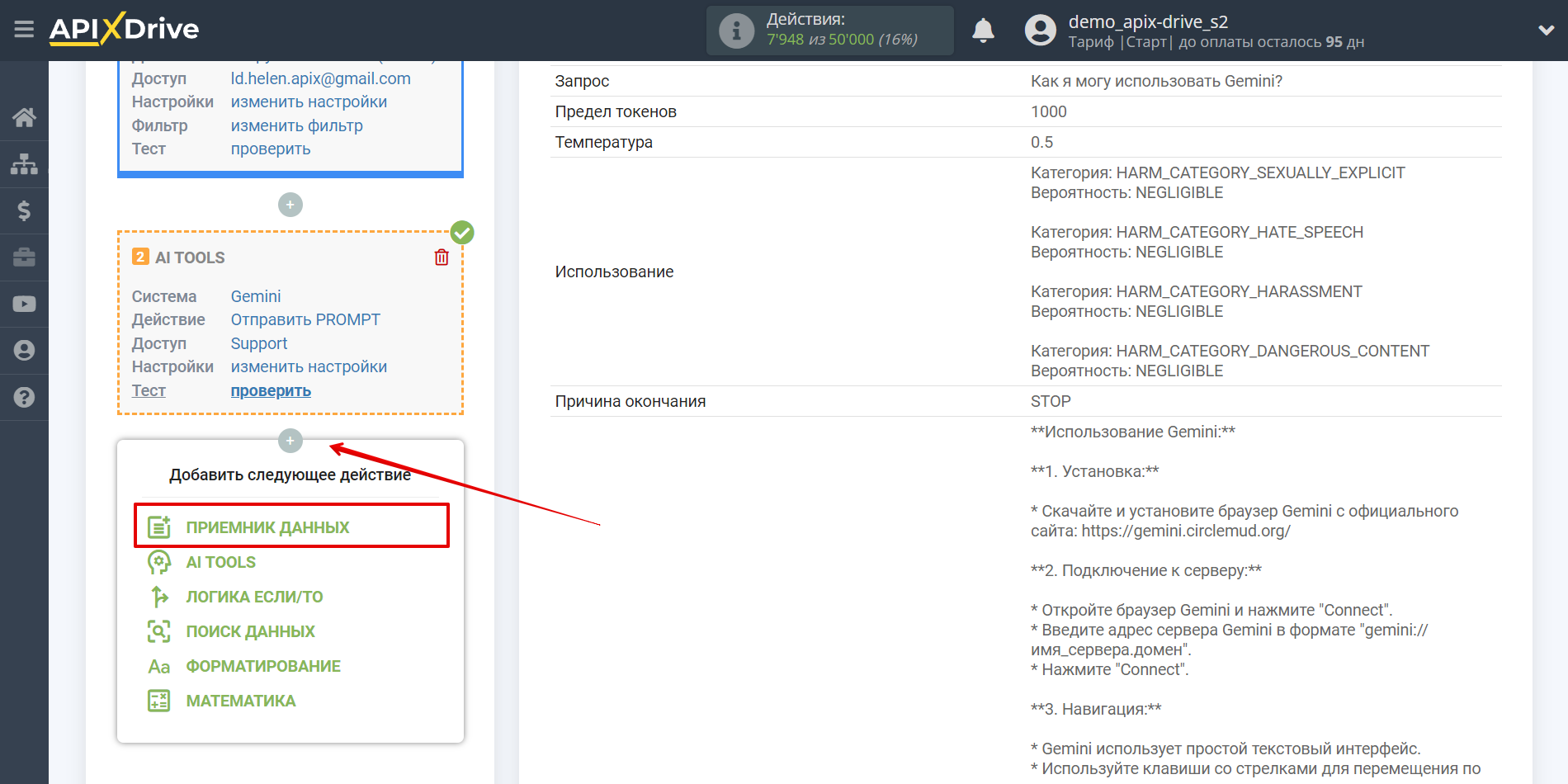Open the profile sidebar icon

click(24, 351)
